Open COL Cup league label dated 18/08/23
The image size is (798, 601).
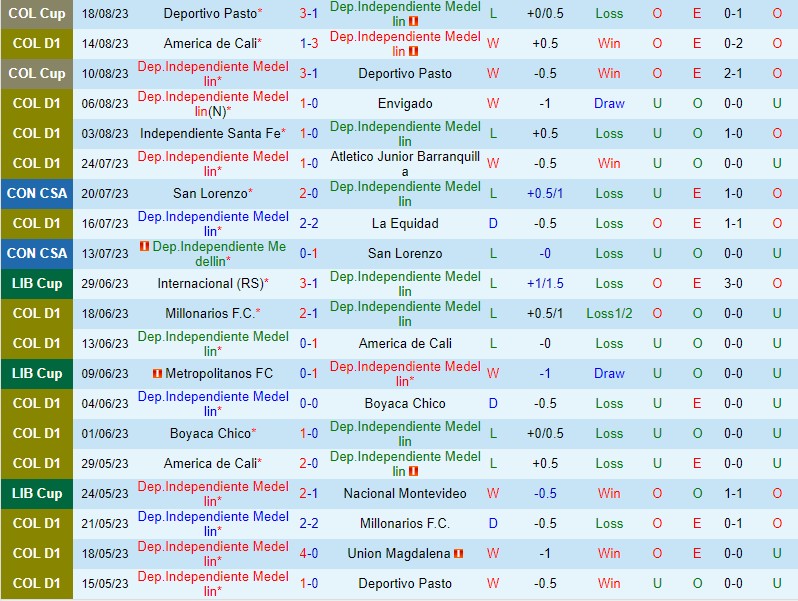tap(37, 14)
